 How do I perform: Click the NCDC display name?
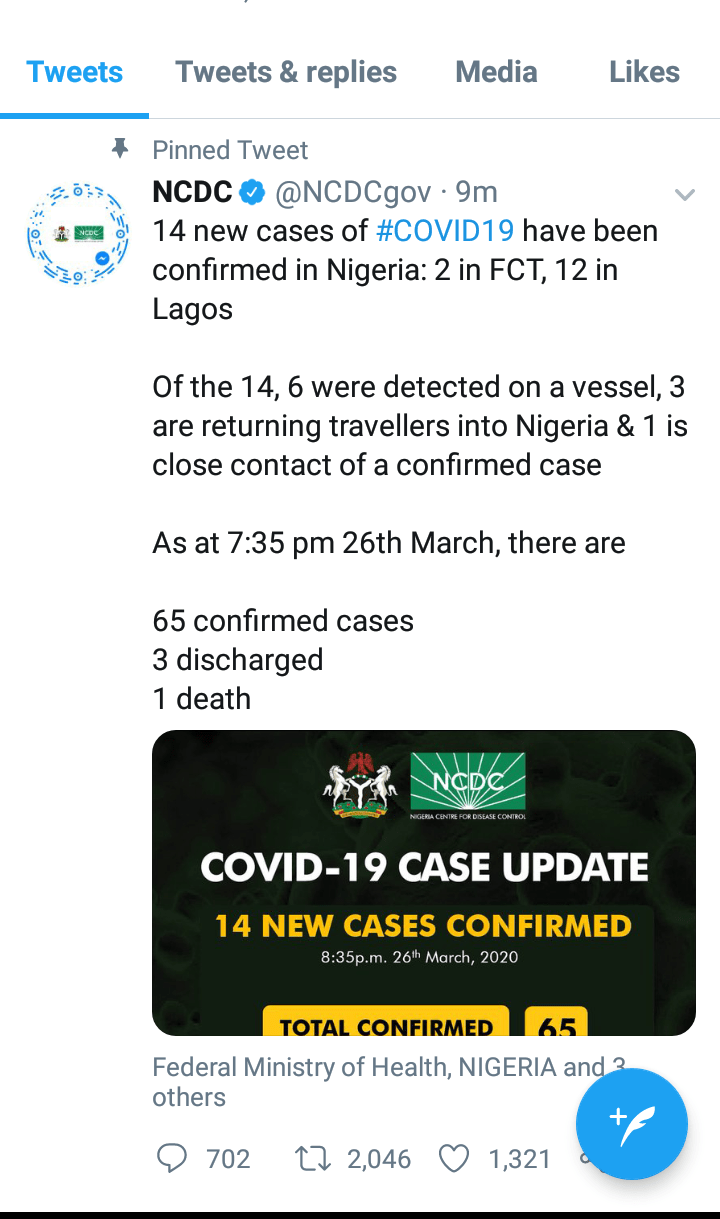(192, 191)
